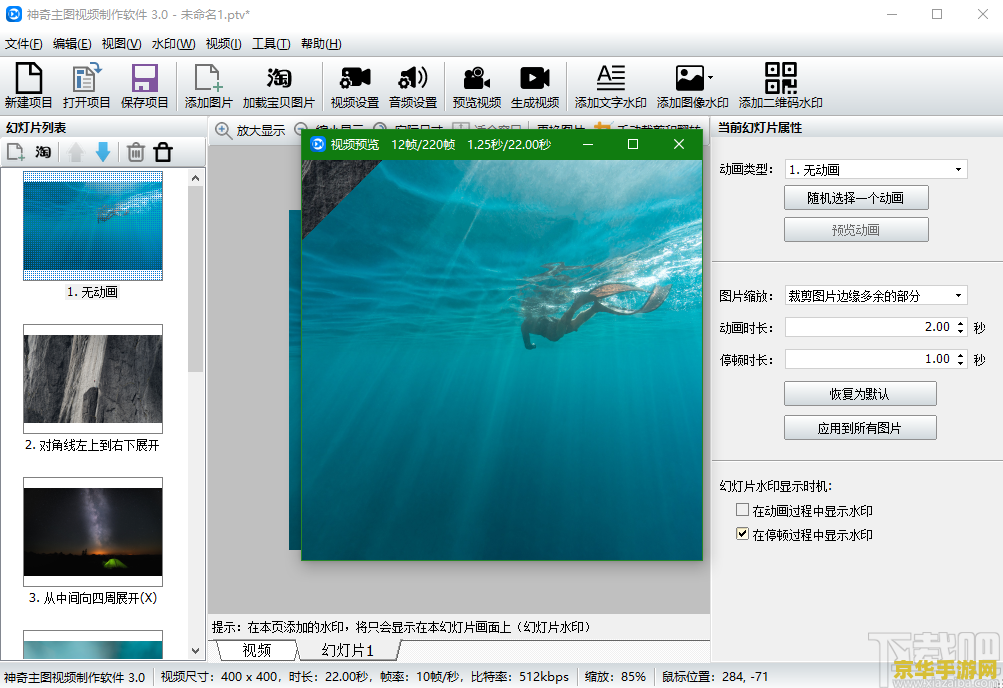
Task: Open 视频设置 video settings
Action: tap(355, 86)
